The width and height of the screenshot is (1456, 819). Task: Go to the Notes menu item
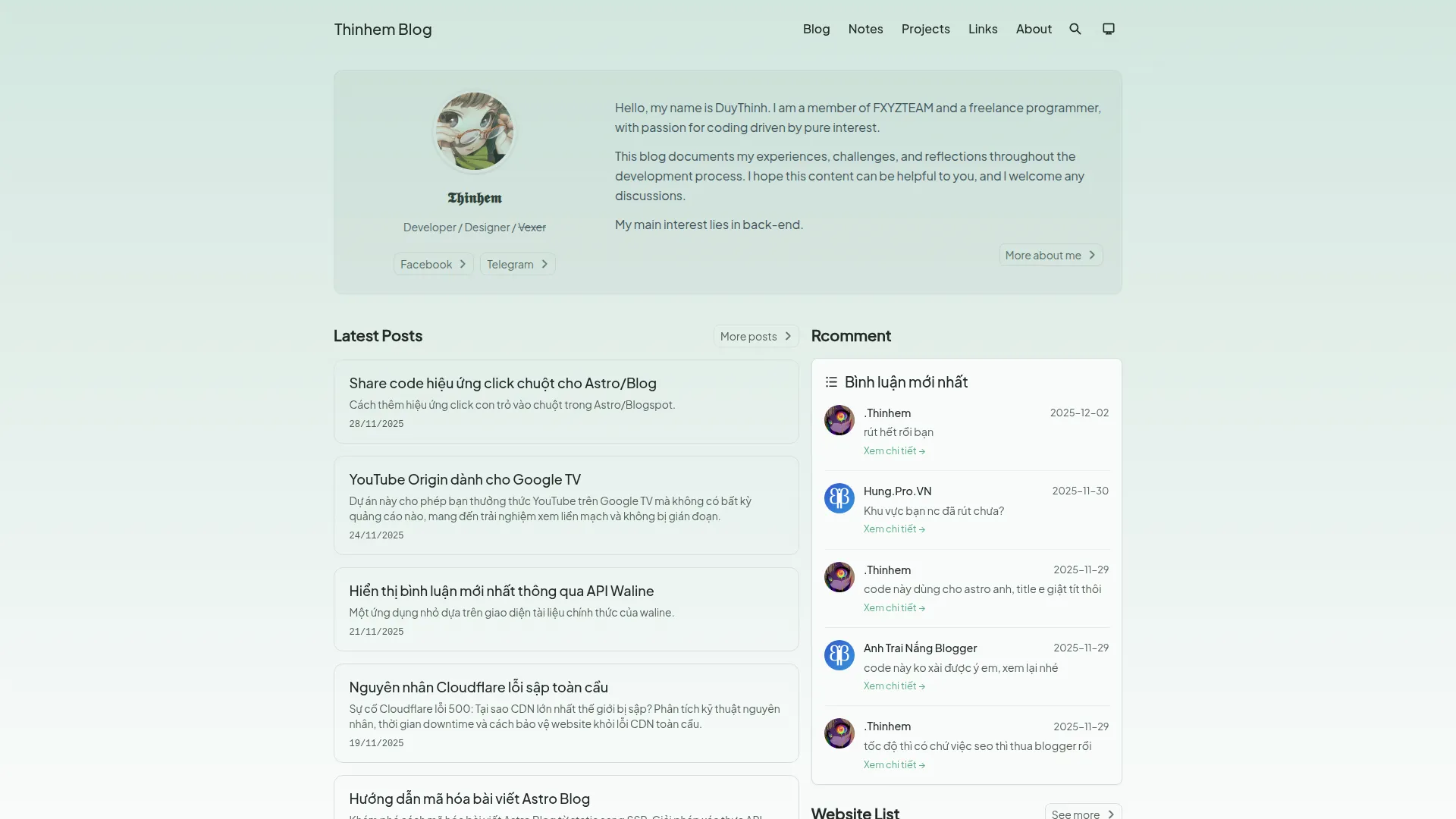tap(865, 29)
